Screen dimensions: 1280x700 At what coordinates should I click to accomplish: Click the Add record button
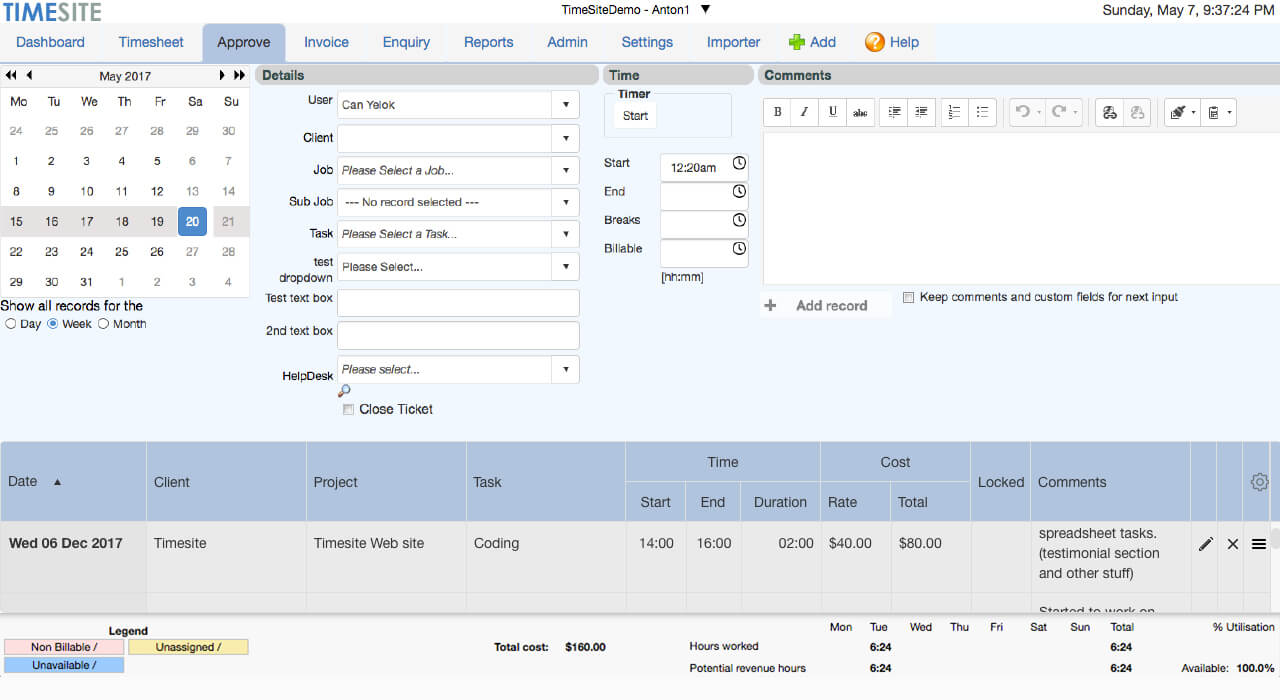coord(830,306)
